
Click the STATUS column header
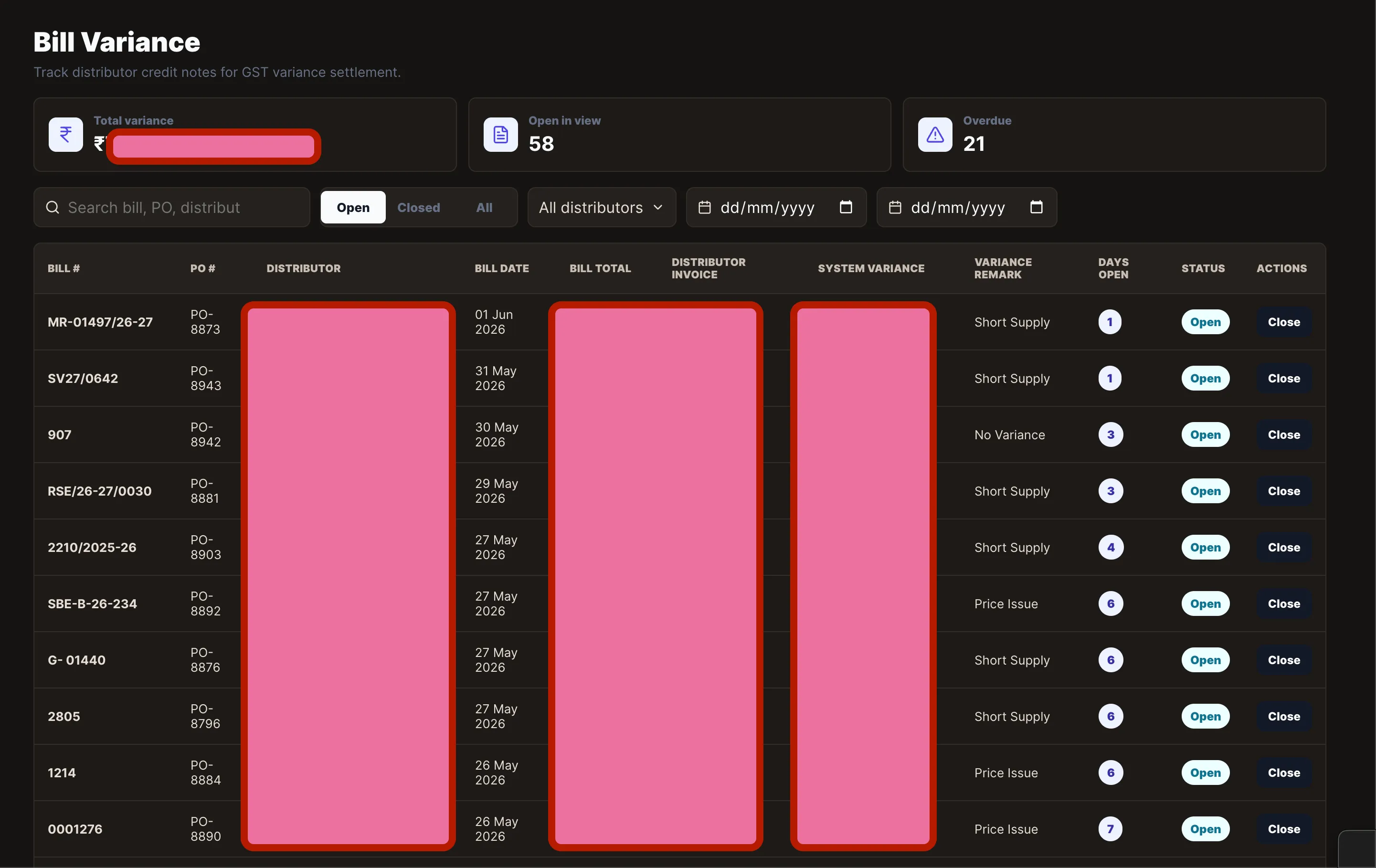(x=1203, y=268)
